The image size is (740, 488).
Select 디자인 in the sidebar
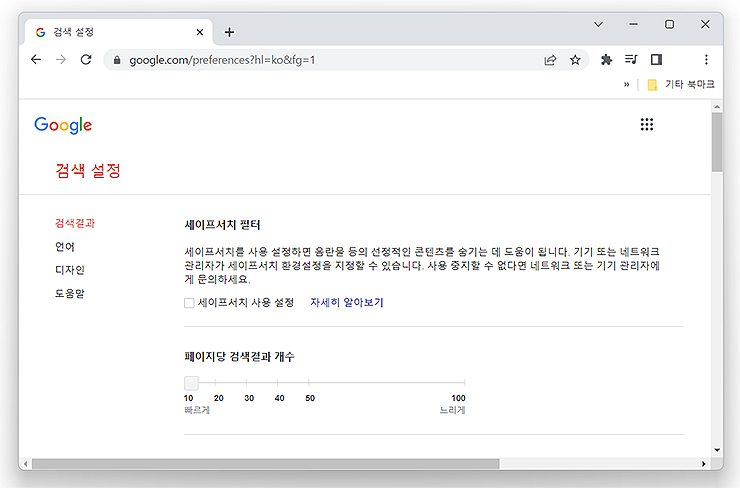pos(70,270)
